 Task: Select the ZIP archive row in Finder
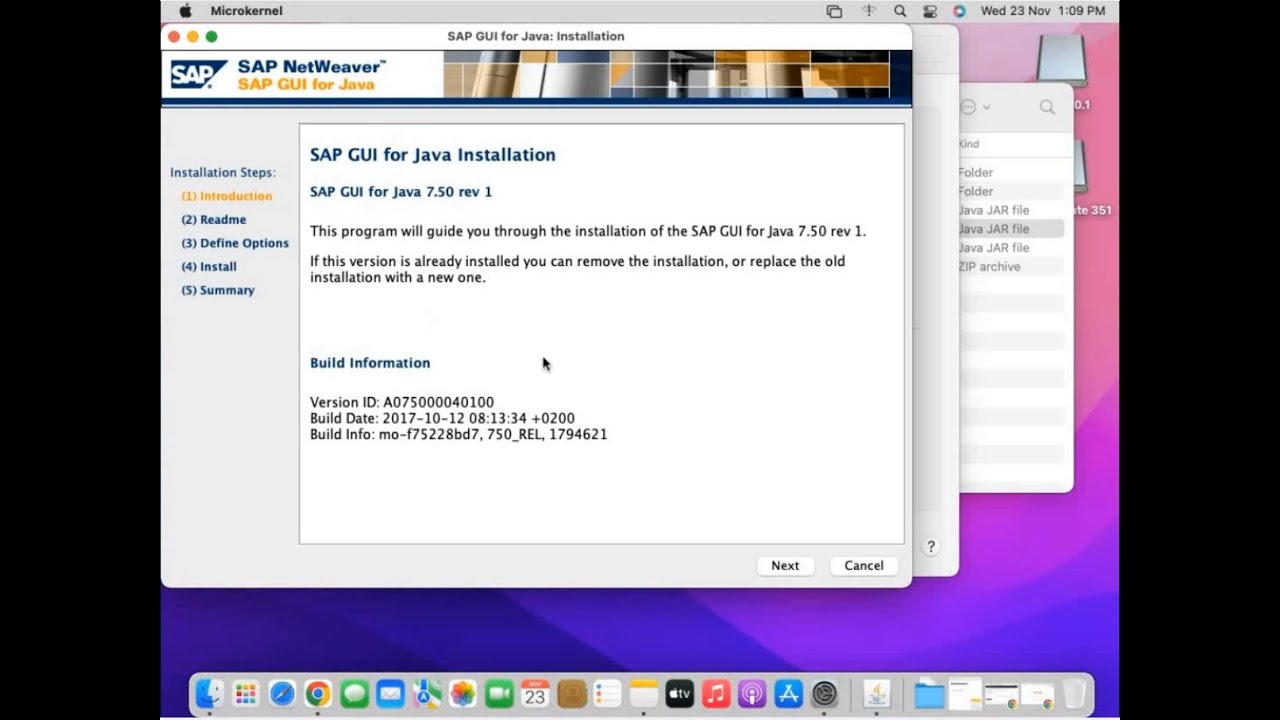tap(1010, 267)
